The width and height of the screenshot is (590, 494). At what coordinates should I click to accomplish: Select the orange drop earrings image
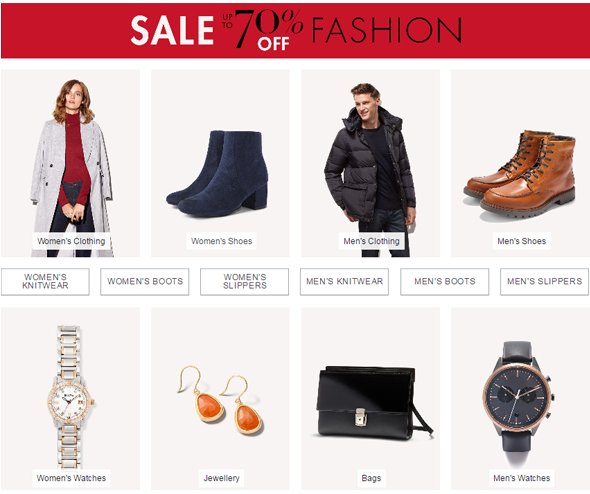pos(220,400)
